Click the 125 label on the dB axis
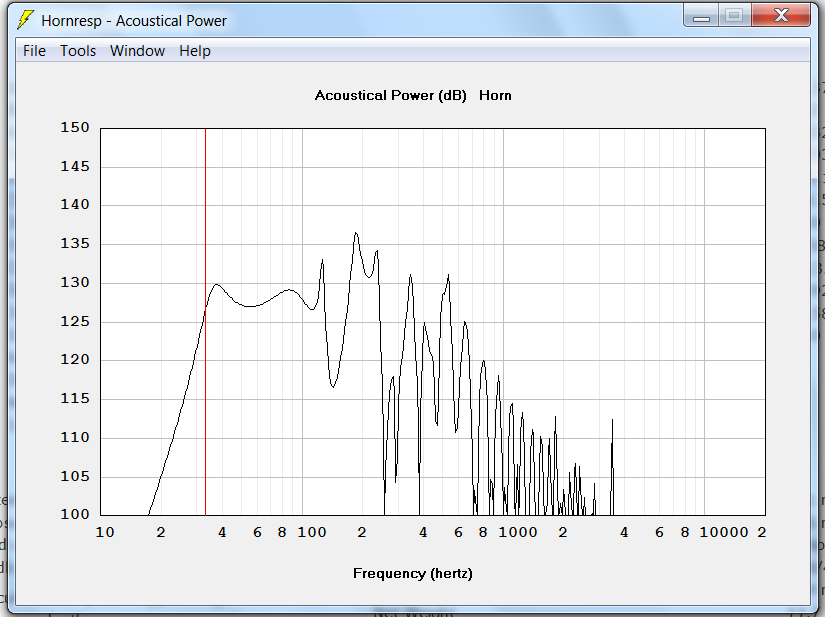The height and width of the screenshot is (617, 825). (75, 321)
